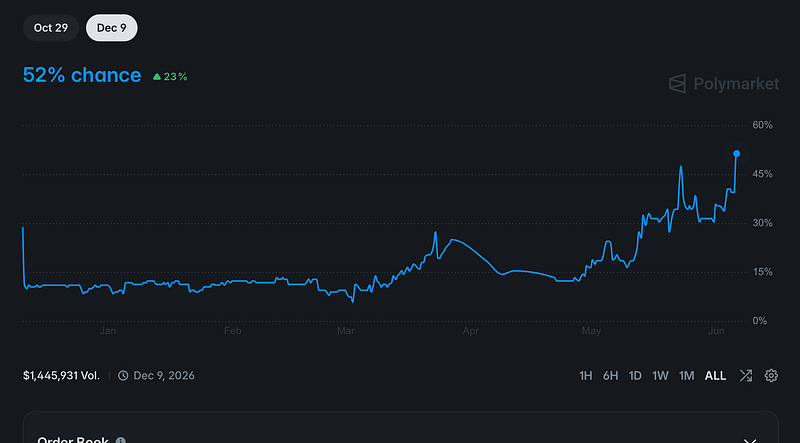
Task: Switch chart range to ALL
Action: [715, 376]
